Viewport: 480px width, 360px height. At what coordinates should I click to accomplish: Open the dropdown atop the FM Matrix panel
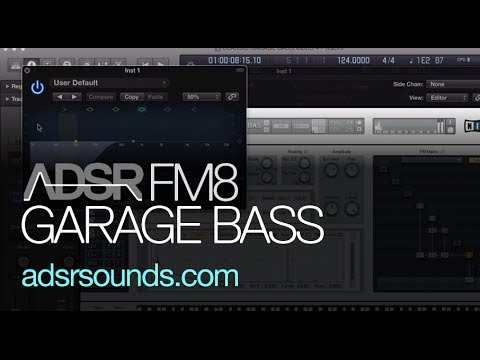[x=432, y=160]
